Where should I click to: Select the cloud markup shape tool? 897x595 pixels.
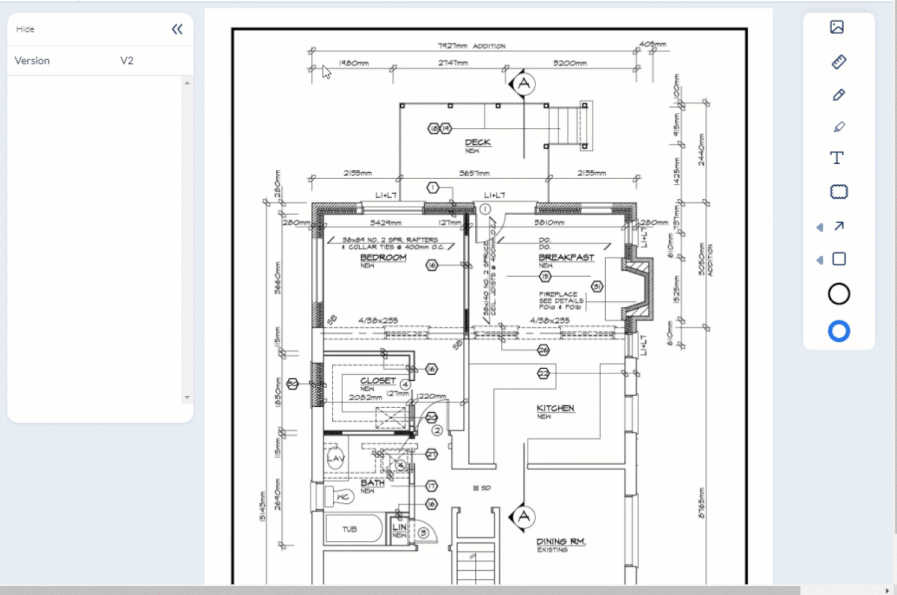pyautogui.click(x=839, y=192)
